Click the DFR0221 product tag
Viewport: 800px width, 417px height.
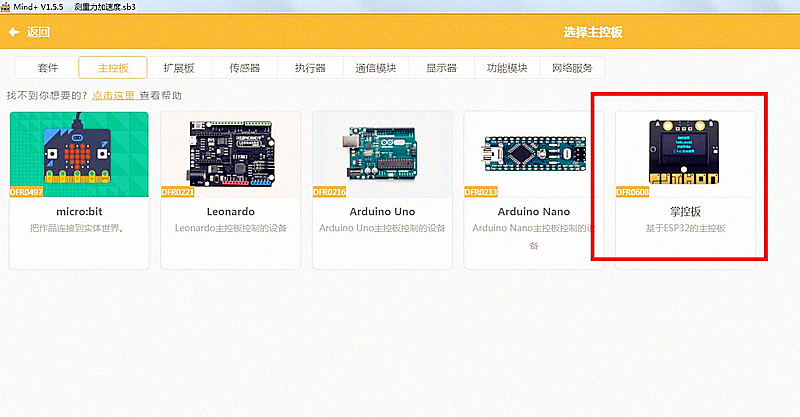178,192
